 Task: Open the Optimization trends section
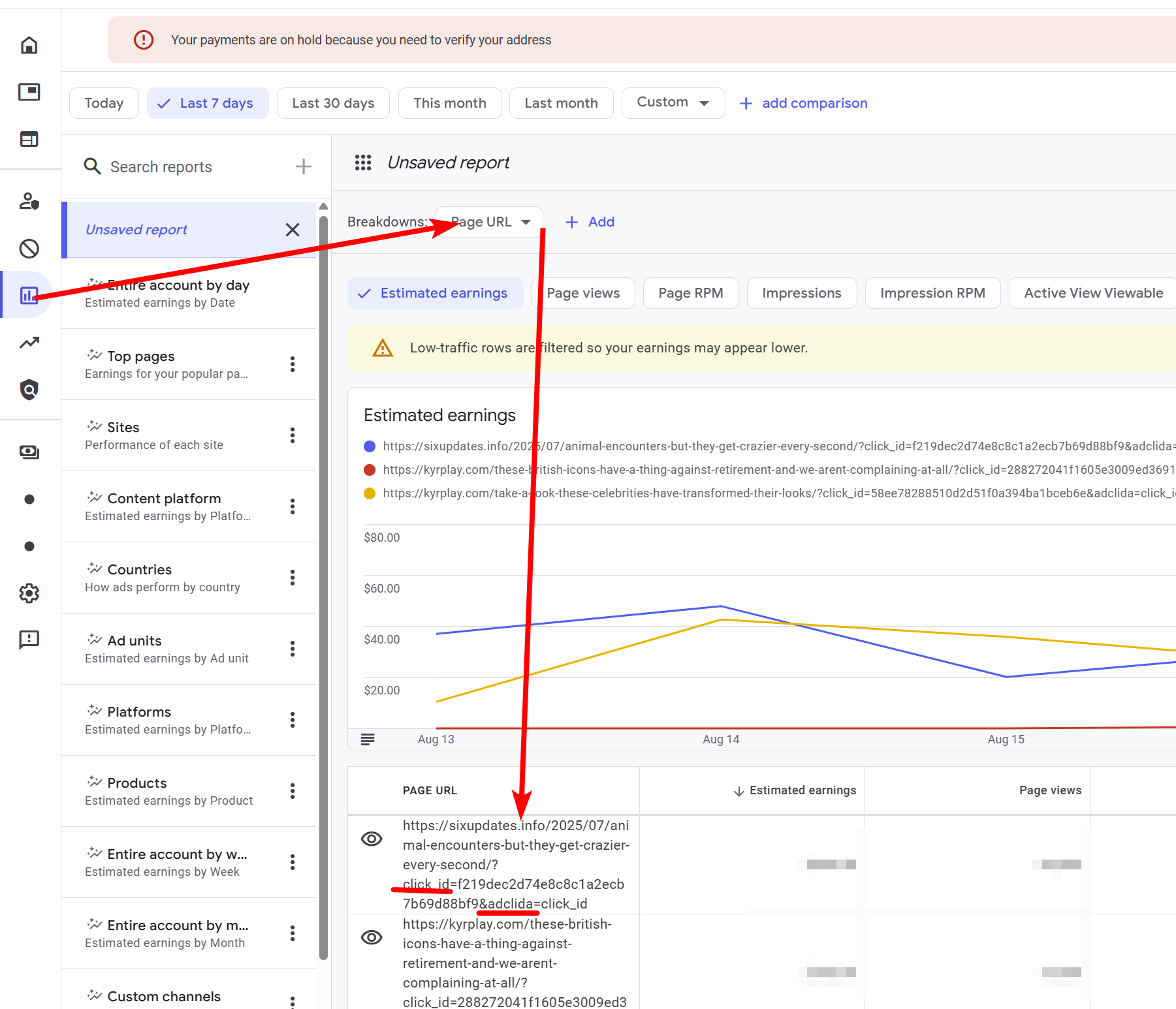click(x=29, y=343)
